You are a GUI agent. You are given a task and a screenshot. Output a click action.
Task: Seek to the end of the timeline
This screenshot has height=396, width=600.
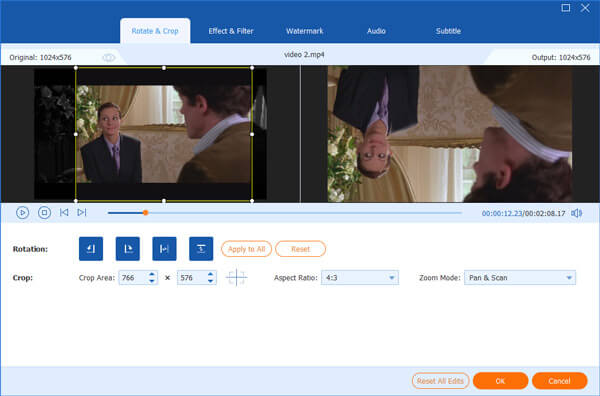pos(461,213)
